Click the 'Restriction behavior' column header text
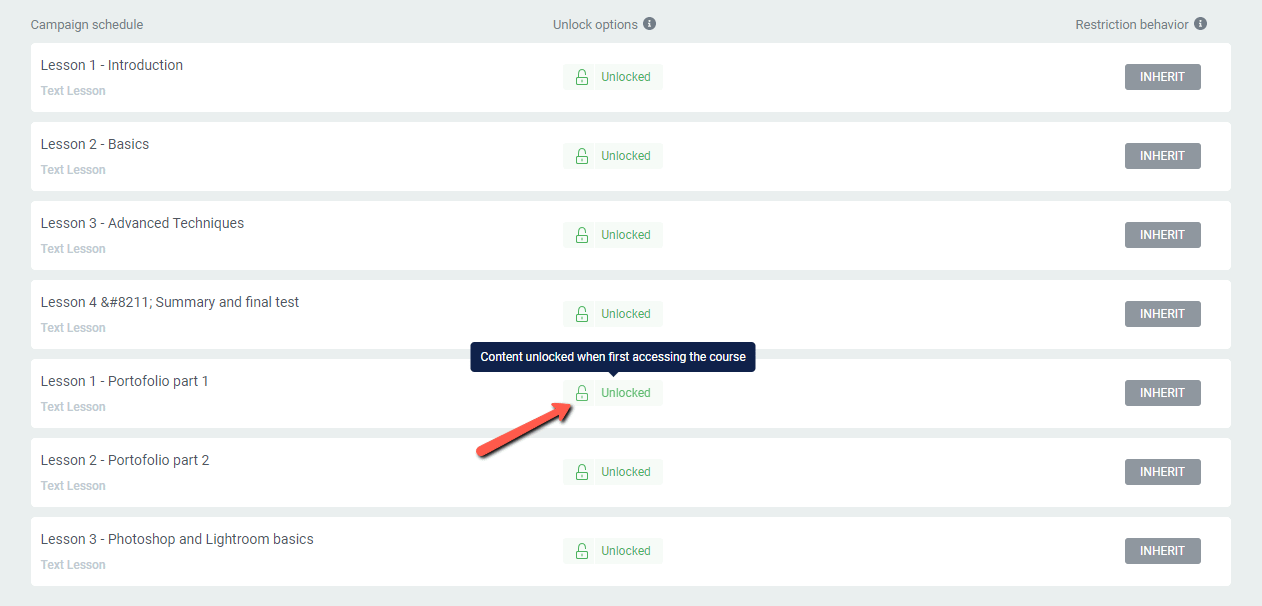The image size is (1262, 606). click(1132, 24)
